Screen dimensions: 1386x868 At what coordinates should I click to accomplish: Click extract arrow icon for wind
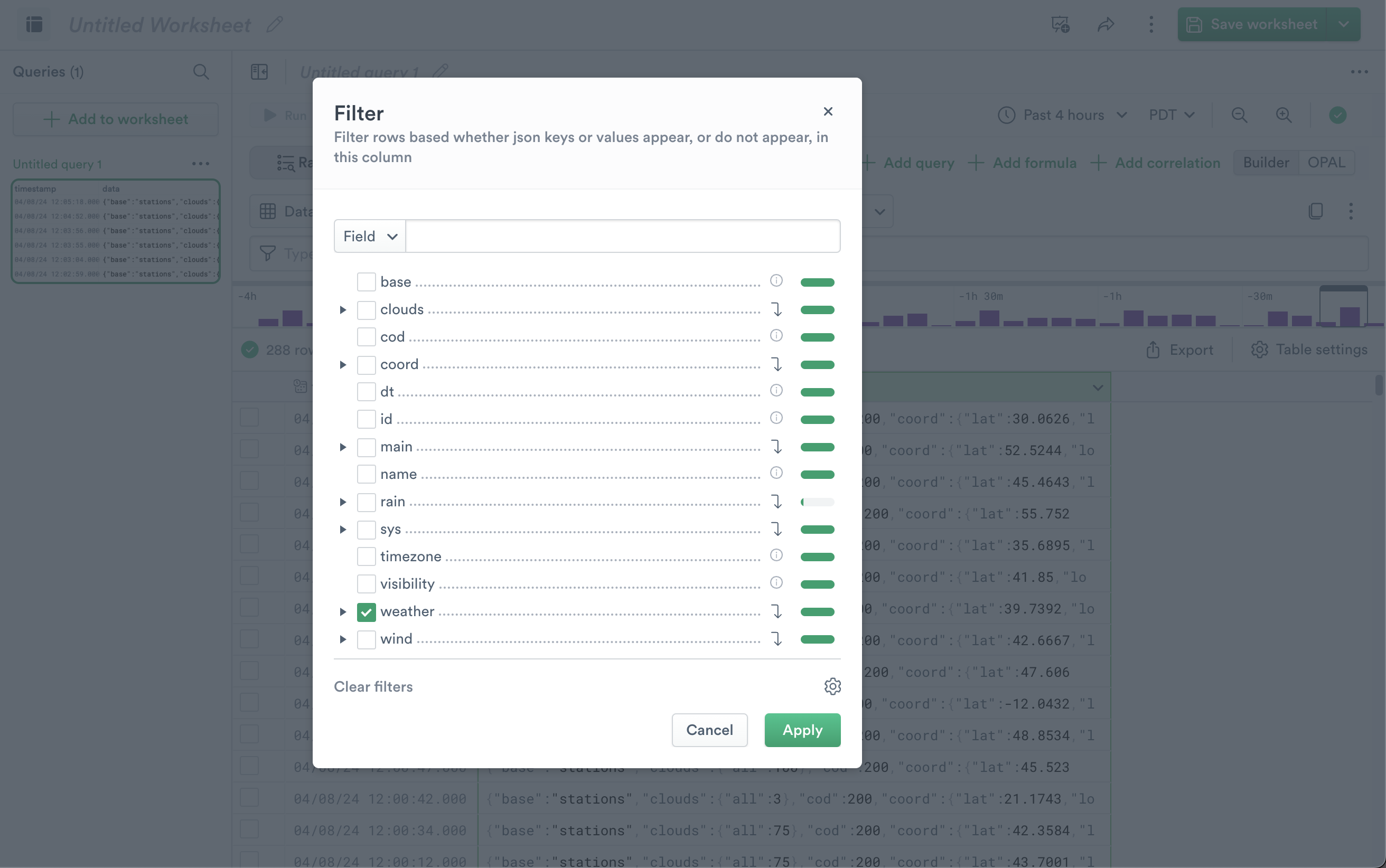[x=776, y=639]
